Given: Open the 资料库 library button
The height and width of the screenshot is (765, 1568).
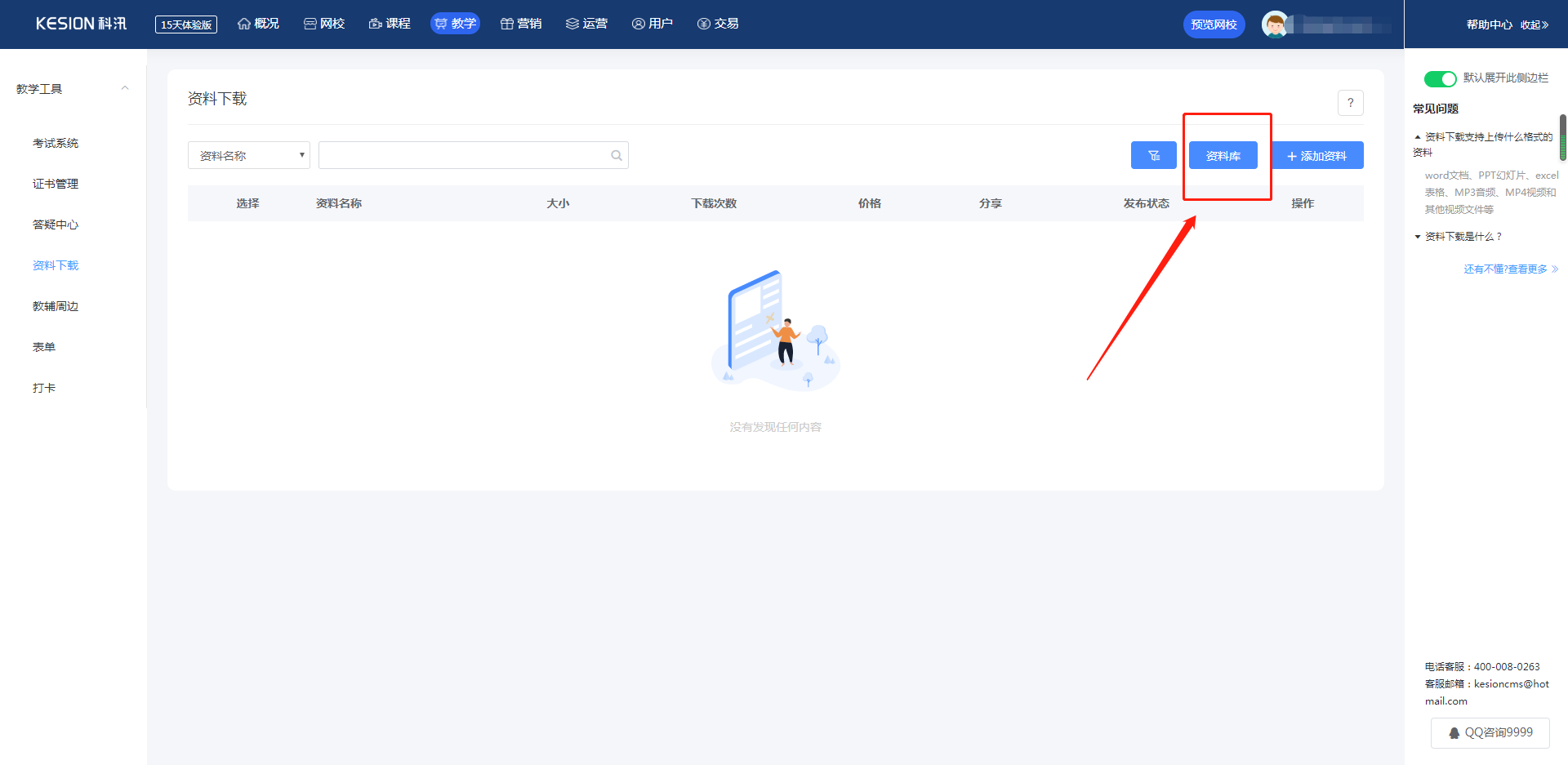Looking at the screenshot, I should tap(1223, 155).
